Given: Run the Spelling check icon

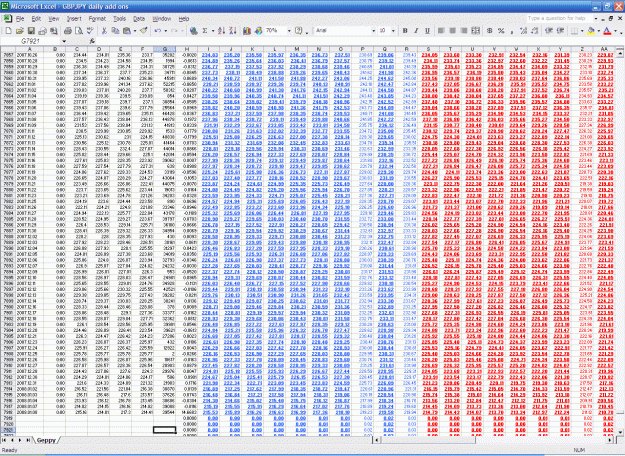Looking at the screenshot, I should [x=90, y=31].
